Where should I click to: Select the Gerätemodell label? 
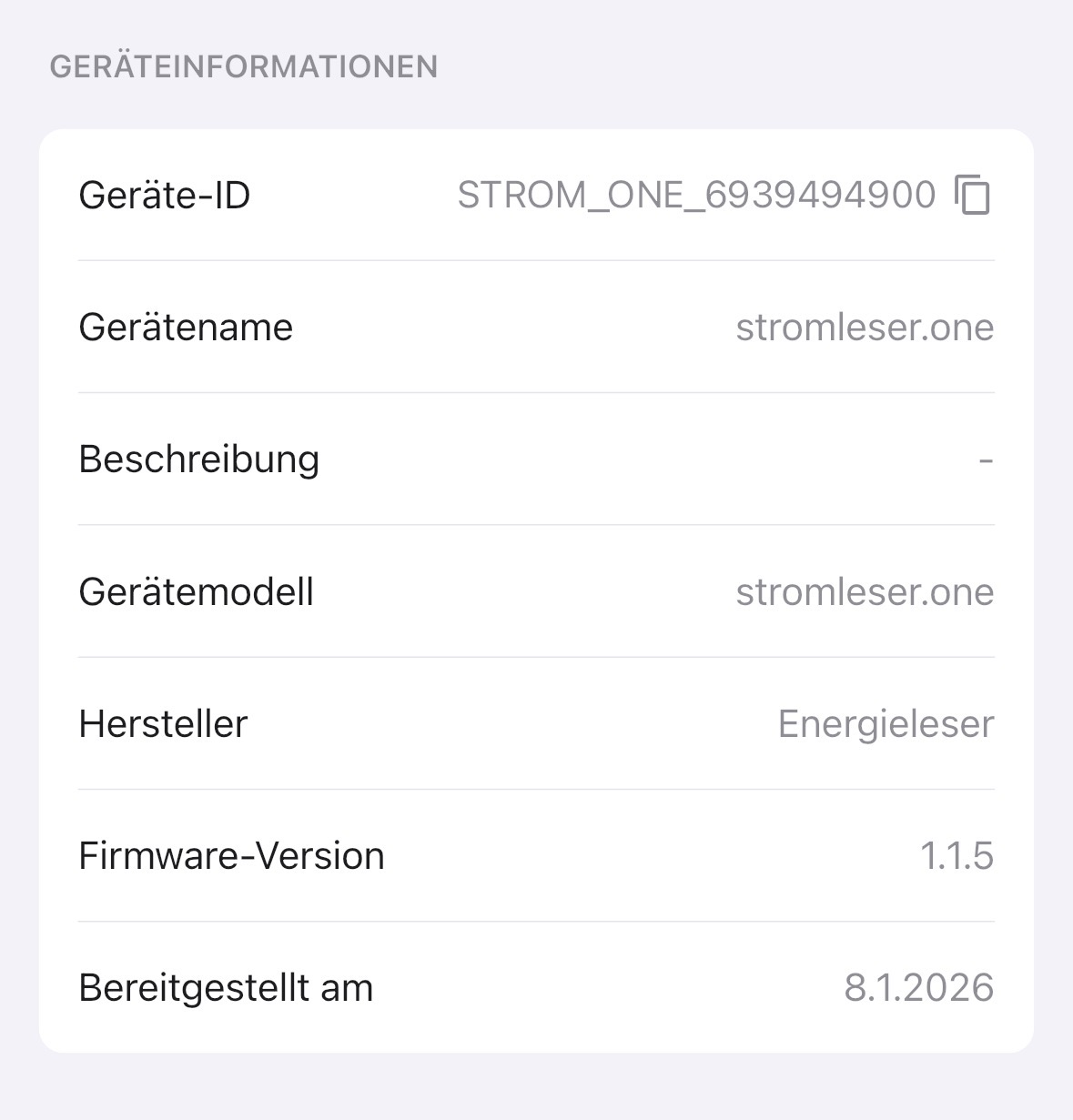click(197, 592)
